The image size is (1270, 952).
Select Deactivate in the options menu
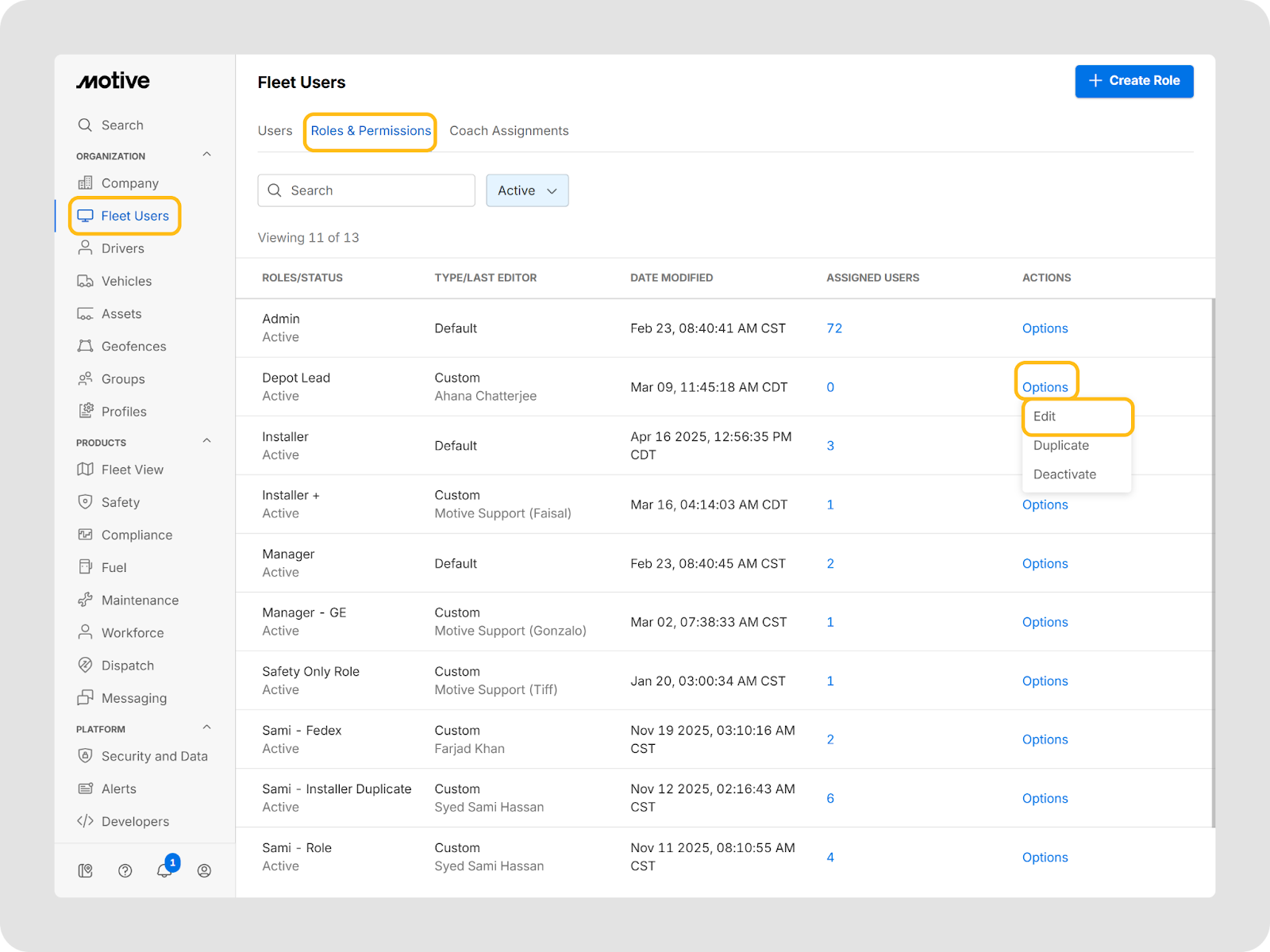point(1064,474)
